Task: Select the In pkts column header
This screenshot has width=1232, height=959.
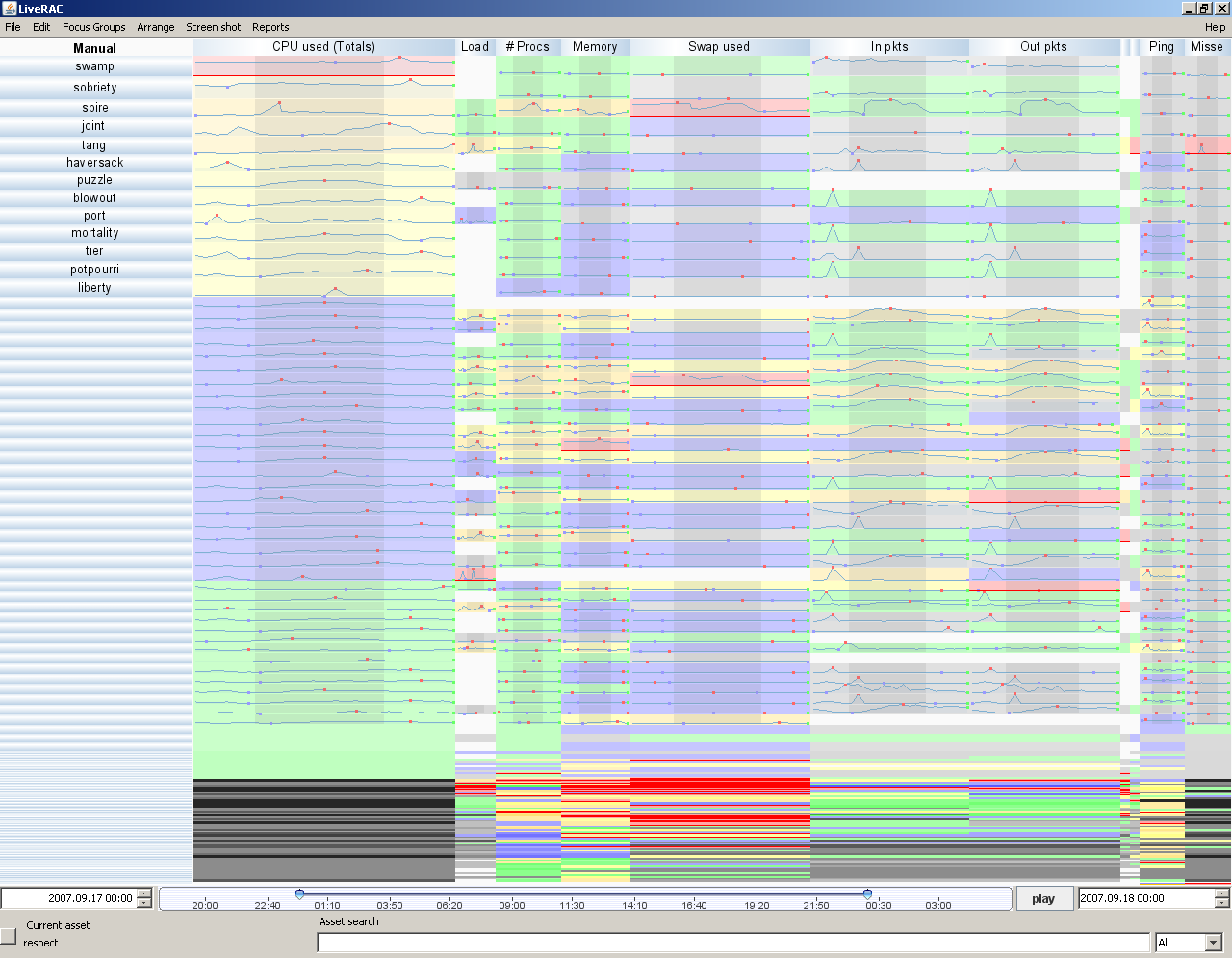Action: (889, 46)
